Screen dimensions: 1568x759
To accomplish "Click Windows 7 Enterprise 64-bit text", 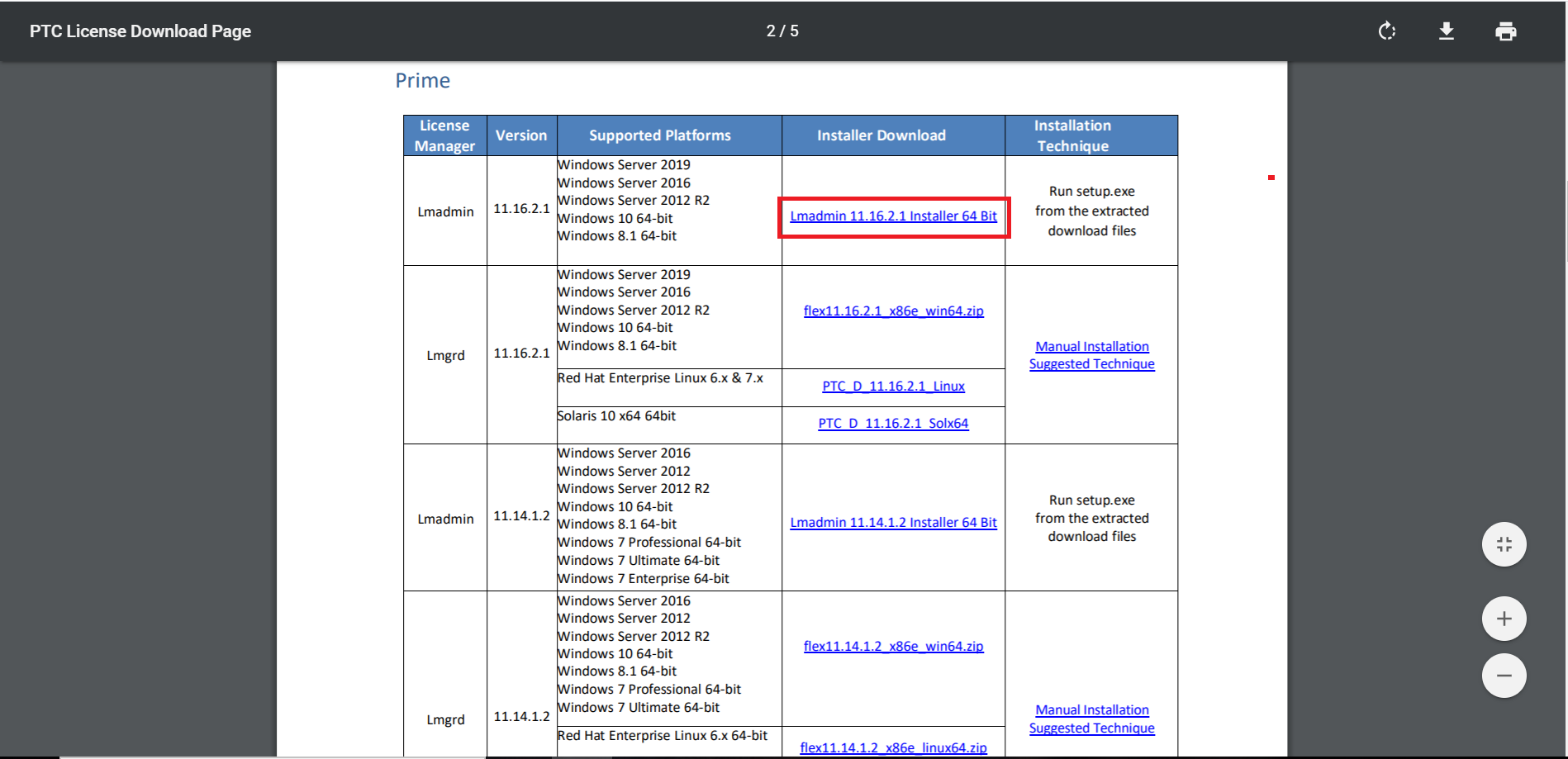I will 644,579.
